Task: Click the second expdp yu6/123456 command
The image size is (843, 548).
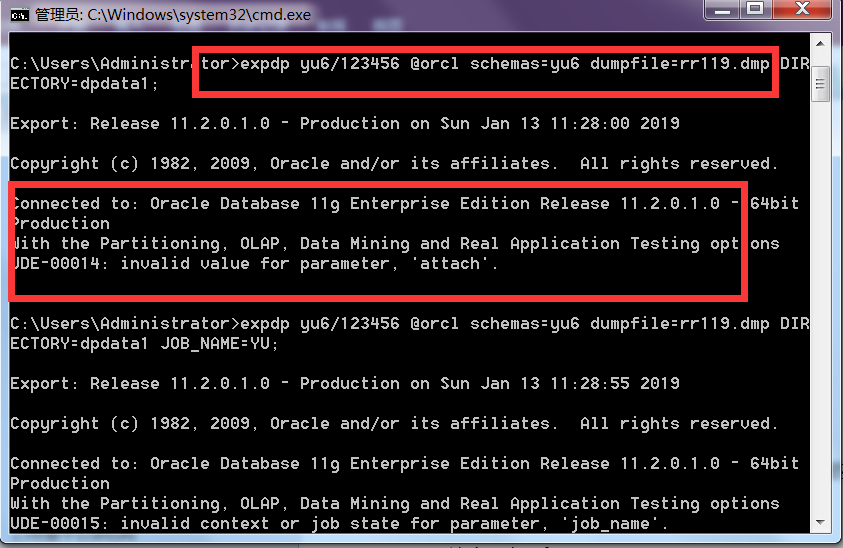Action: click(x=505, y=324)
